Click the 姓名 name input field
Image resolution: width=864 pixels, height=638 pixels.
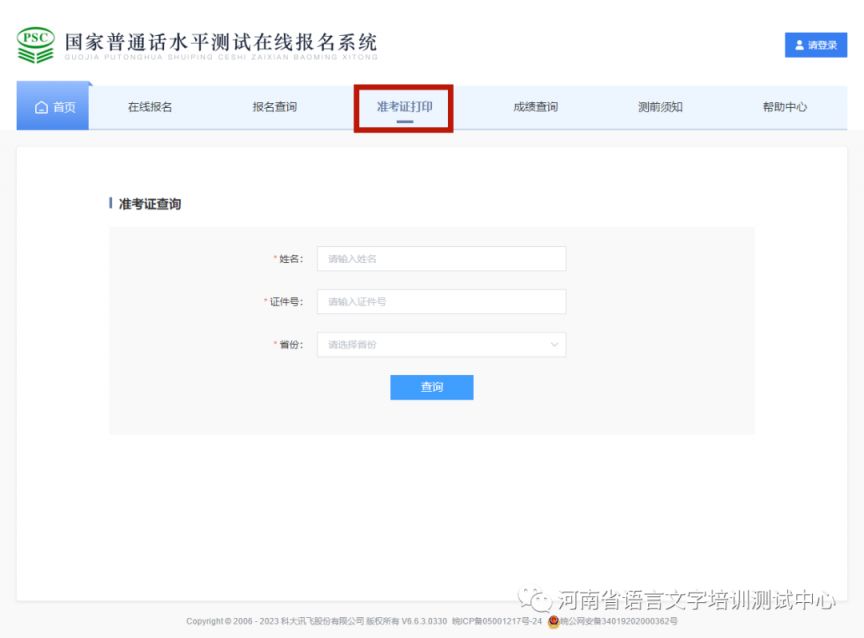click(440, 258)
